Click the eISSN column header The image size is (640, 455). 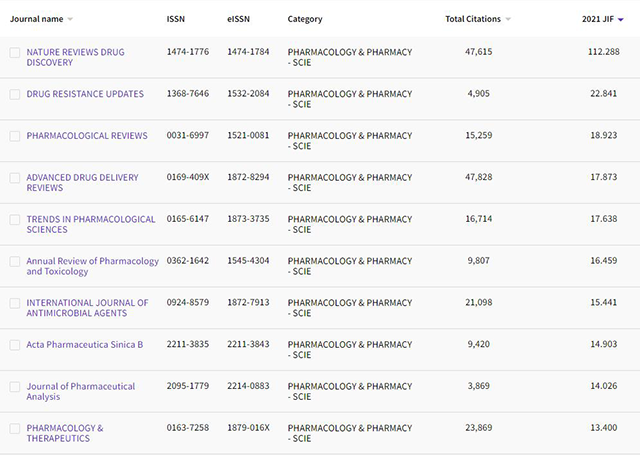[239, 20]
